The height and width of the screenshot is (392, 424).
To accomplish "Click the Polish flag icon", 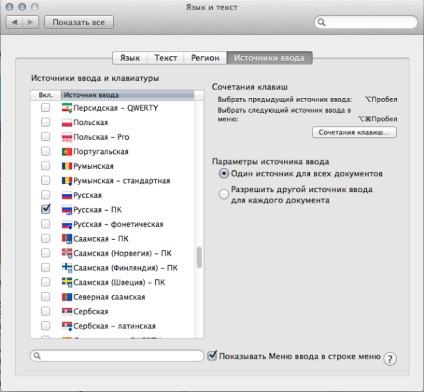I will tap(67, 123).
